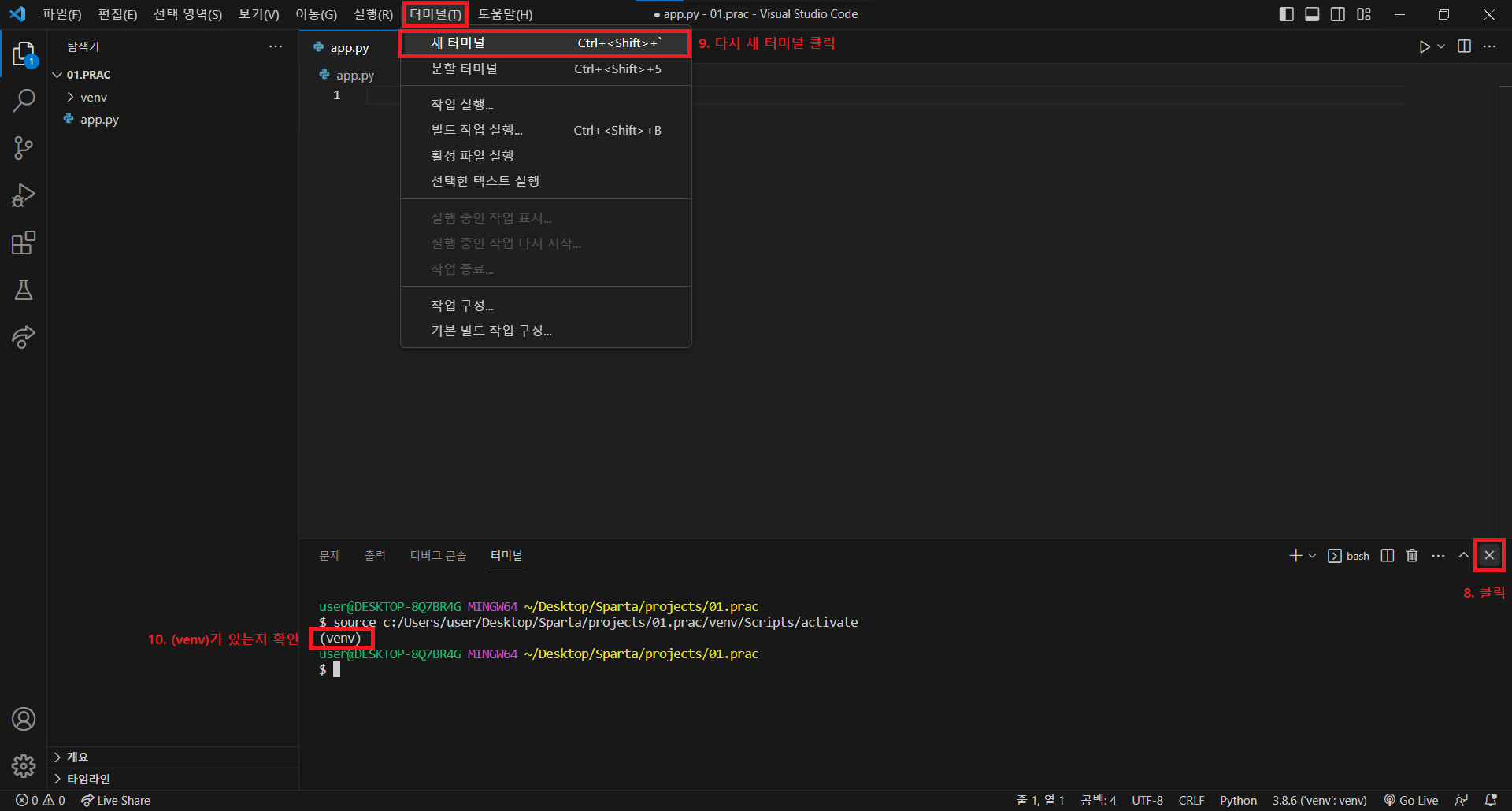This screenshot has height=811, width=1512.
Task: Open the Source Control view icon
Action: click(x=24, y=148)
